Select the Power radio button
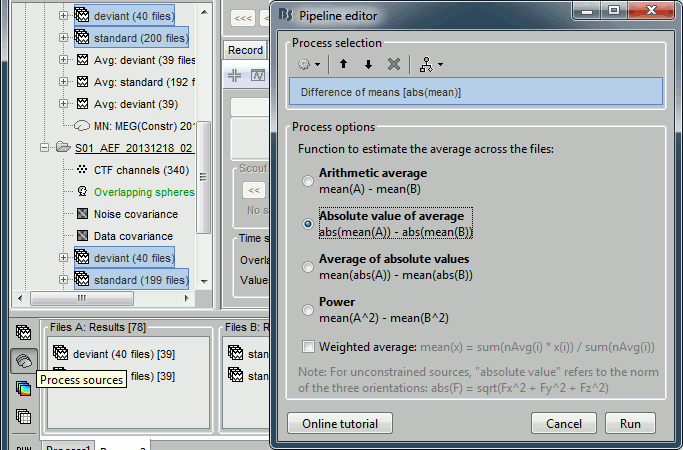The width and height of the screenshot is (683, 450). pyautogui.click(x=308, y=310)
